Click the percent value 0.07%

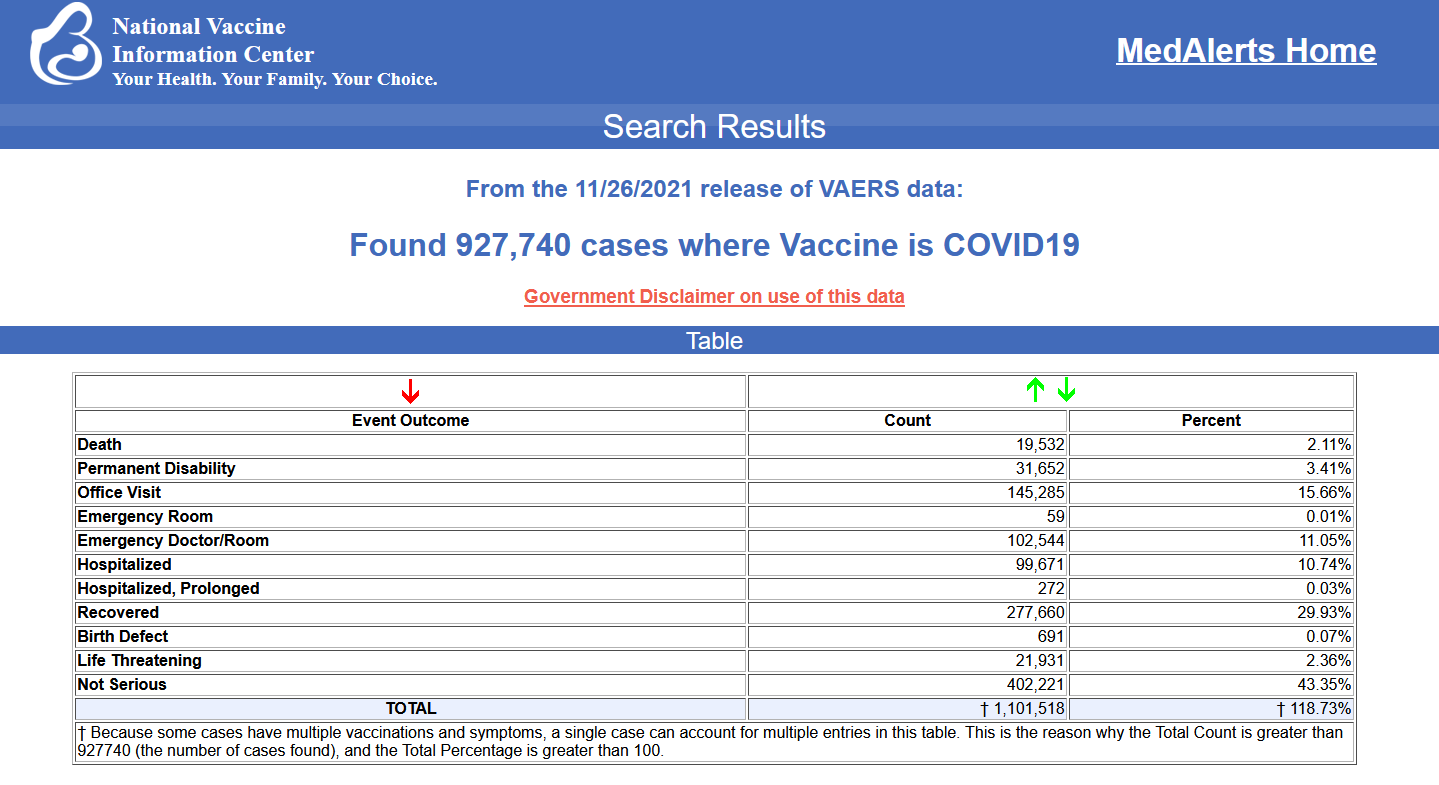pos(1330,636)
